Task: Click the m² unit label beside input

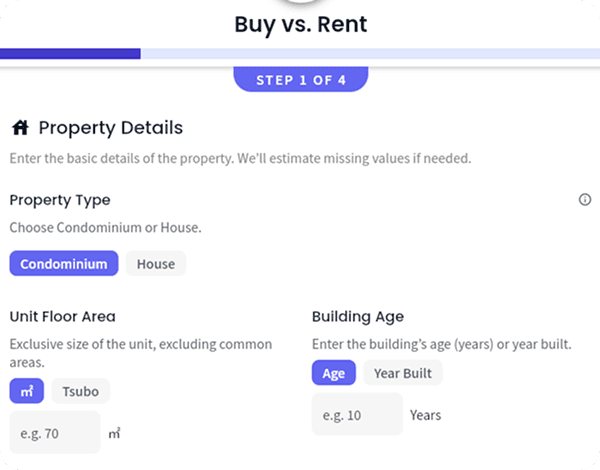Action: tap(115, 434)
